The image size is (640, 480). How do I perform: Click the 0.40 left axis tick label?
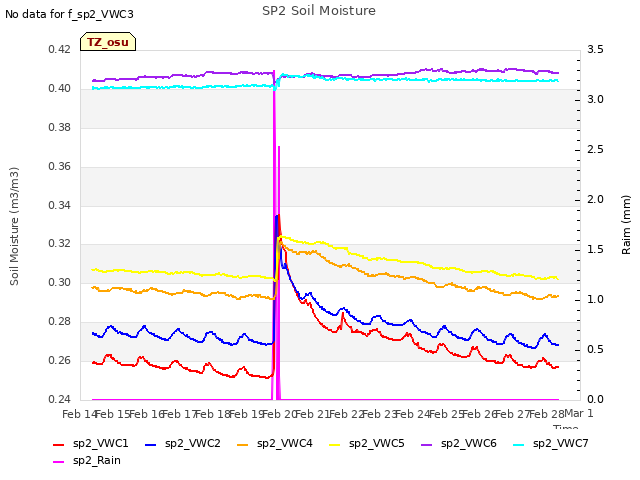coord(59,88)
